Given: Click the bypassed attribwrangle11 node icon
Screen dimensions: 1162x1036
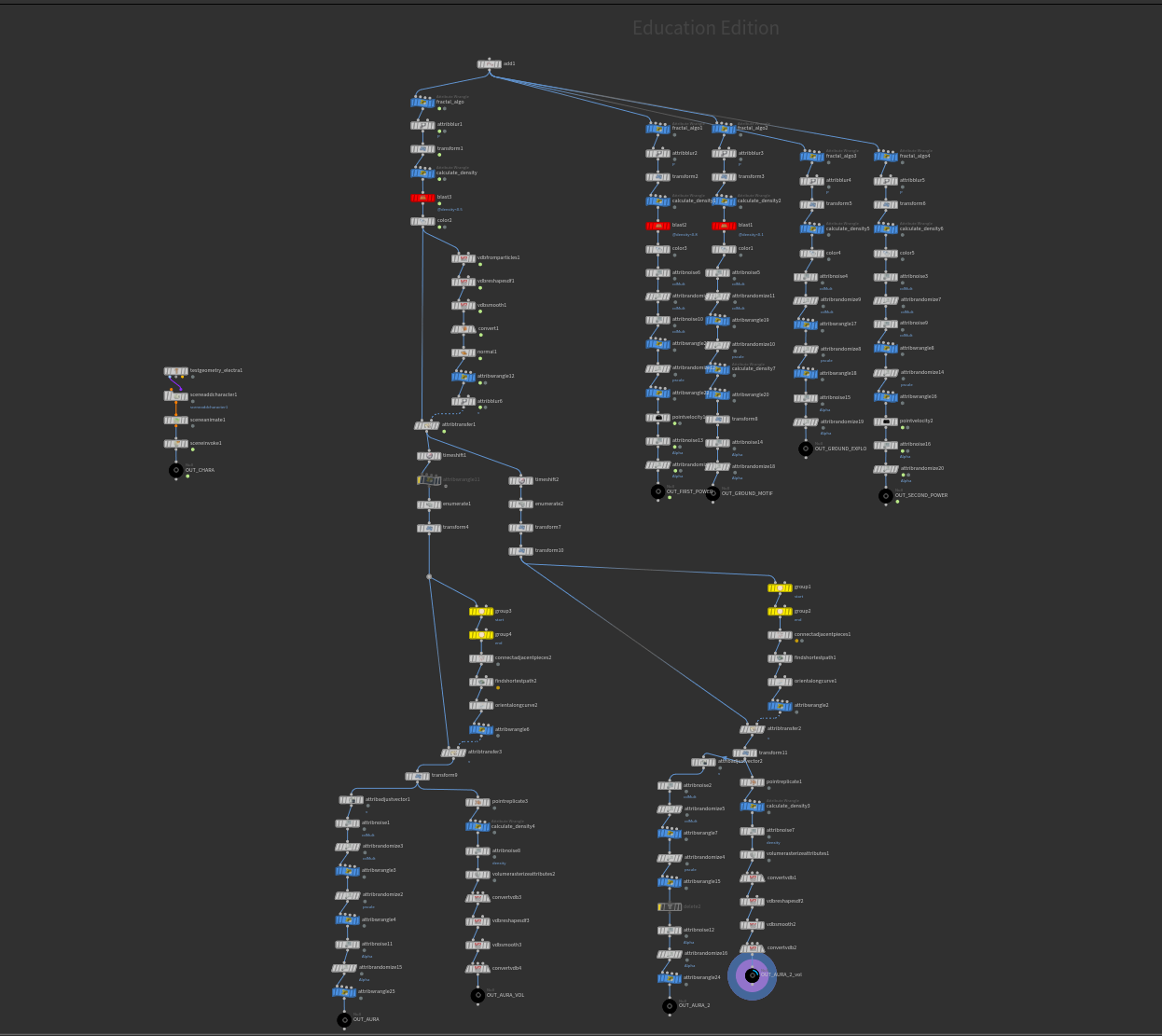Looking at the screenshot, I should pos(429,480).
